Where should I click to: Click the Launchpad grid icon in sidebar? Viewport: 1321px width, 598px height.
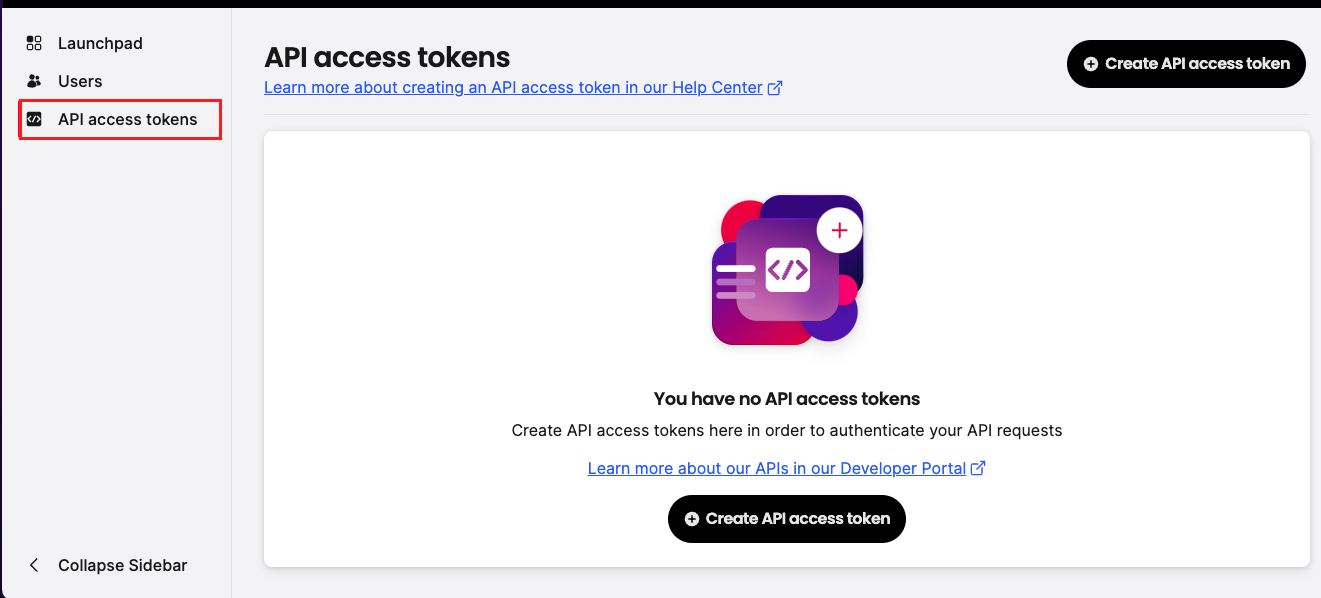pyautogui.click(x=34, y=43)
